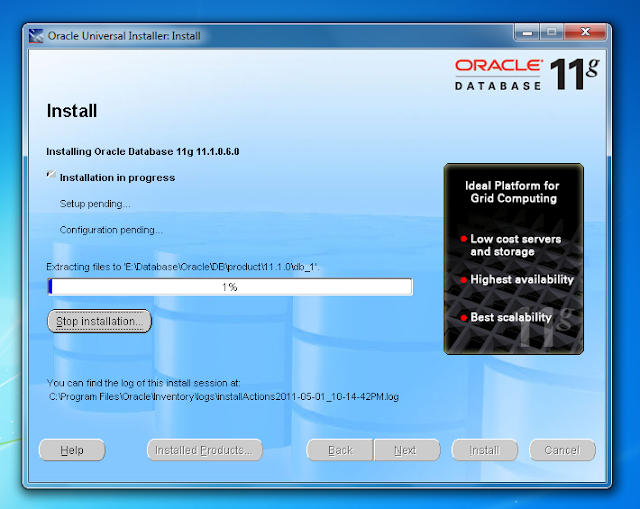
Task: Go Back to previous step
Action: (x=340, y=450)
